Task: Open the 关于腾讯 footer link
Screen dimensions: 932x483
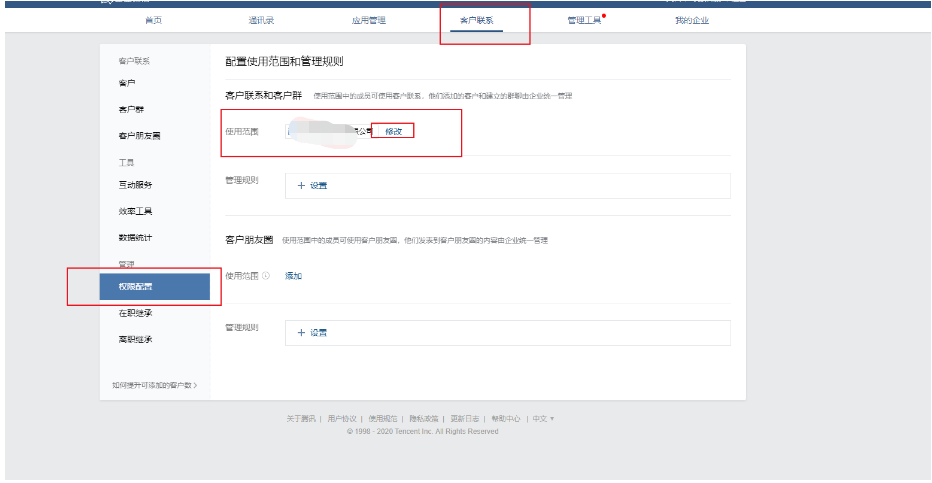Action: click(x=301, y=419)
